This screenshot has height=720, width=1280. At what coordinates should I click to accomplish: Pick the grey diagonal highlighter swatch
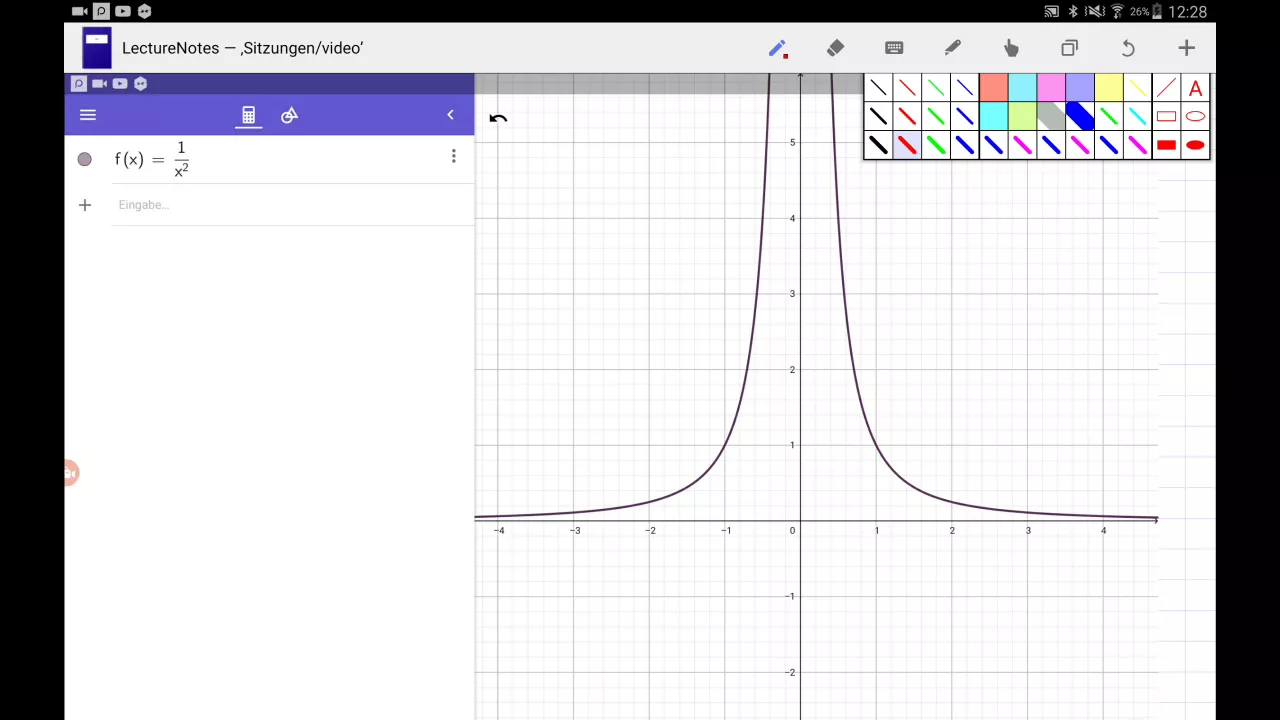click(x=1051, y=117)
